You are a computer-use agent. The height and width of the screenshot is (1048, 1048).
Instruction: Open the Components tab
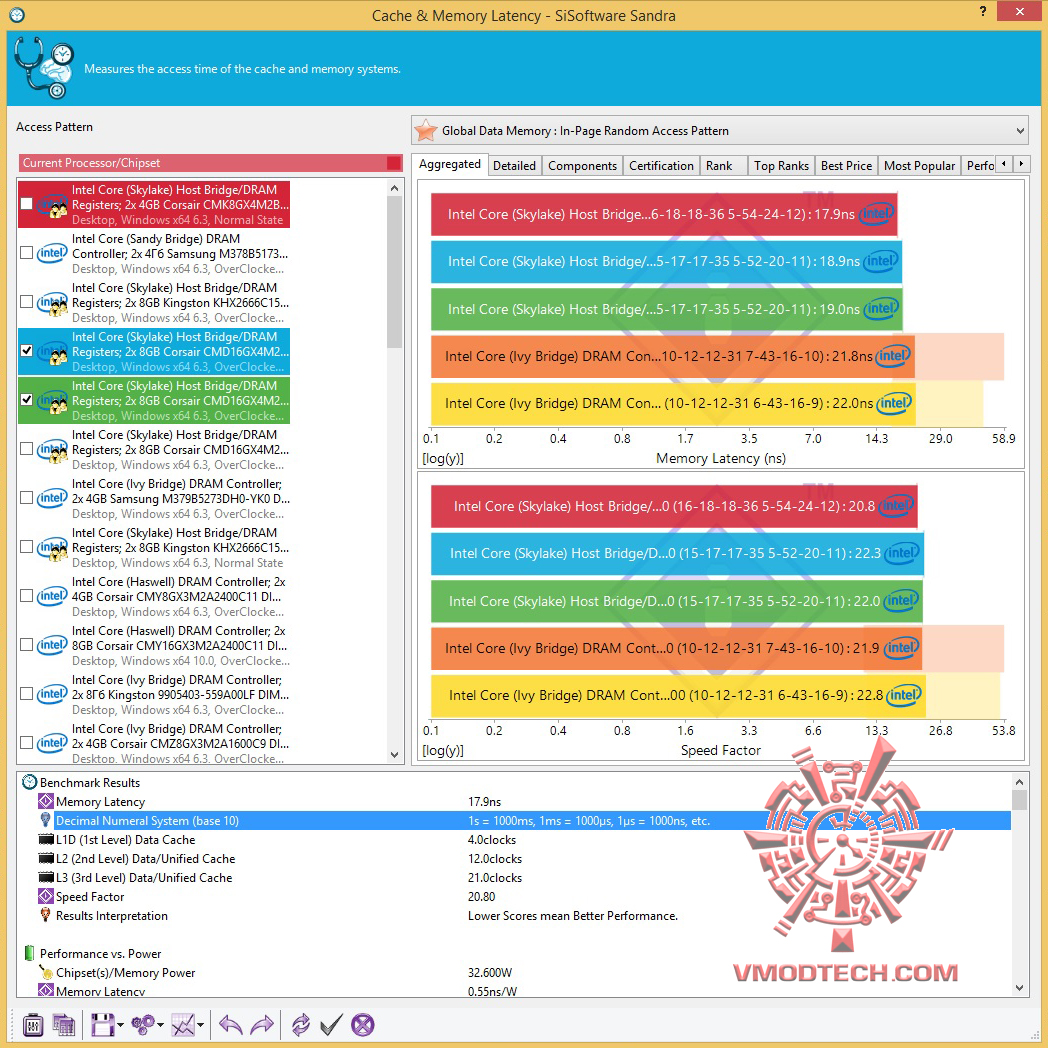[582, 166]
